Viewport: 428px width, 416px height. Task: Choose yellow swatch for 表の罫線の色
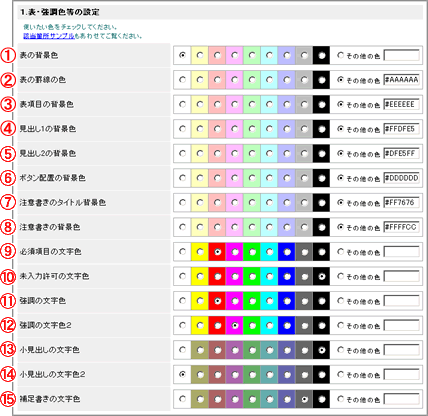[200, 80]
